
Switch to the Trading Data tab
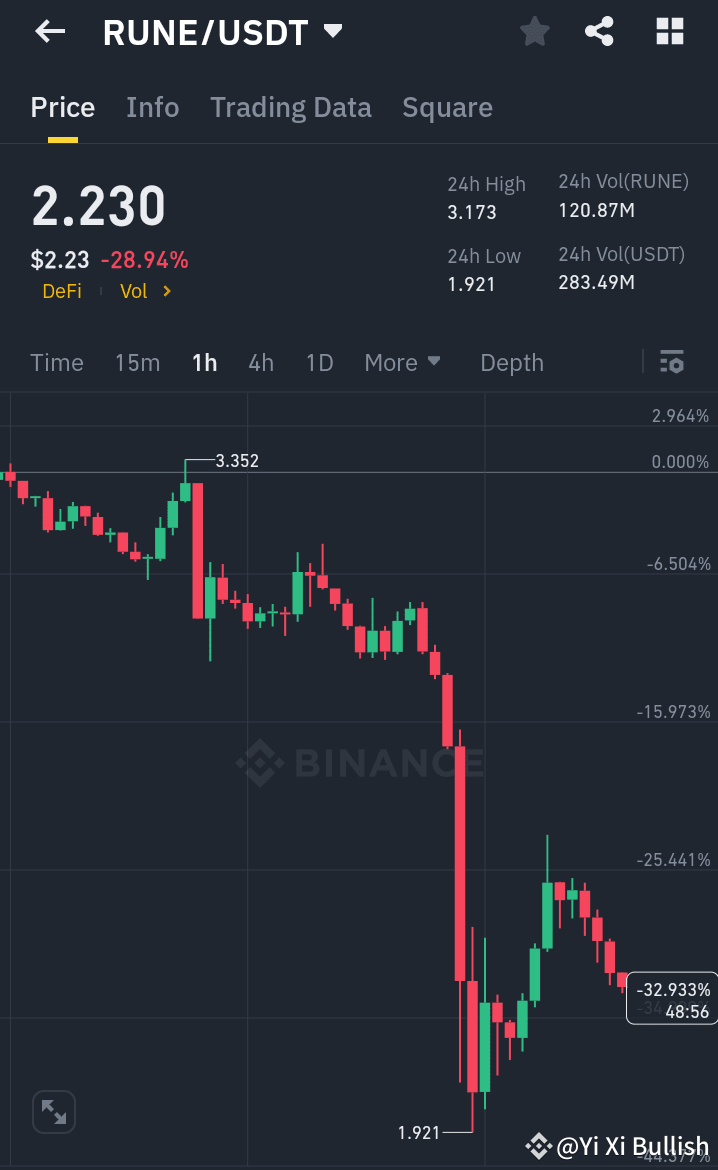291,107
